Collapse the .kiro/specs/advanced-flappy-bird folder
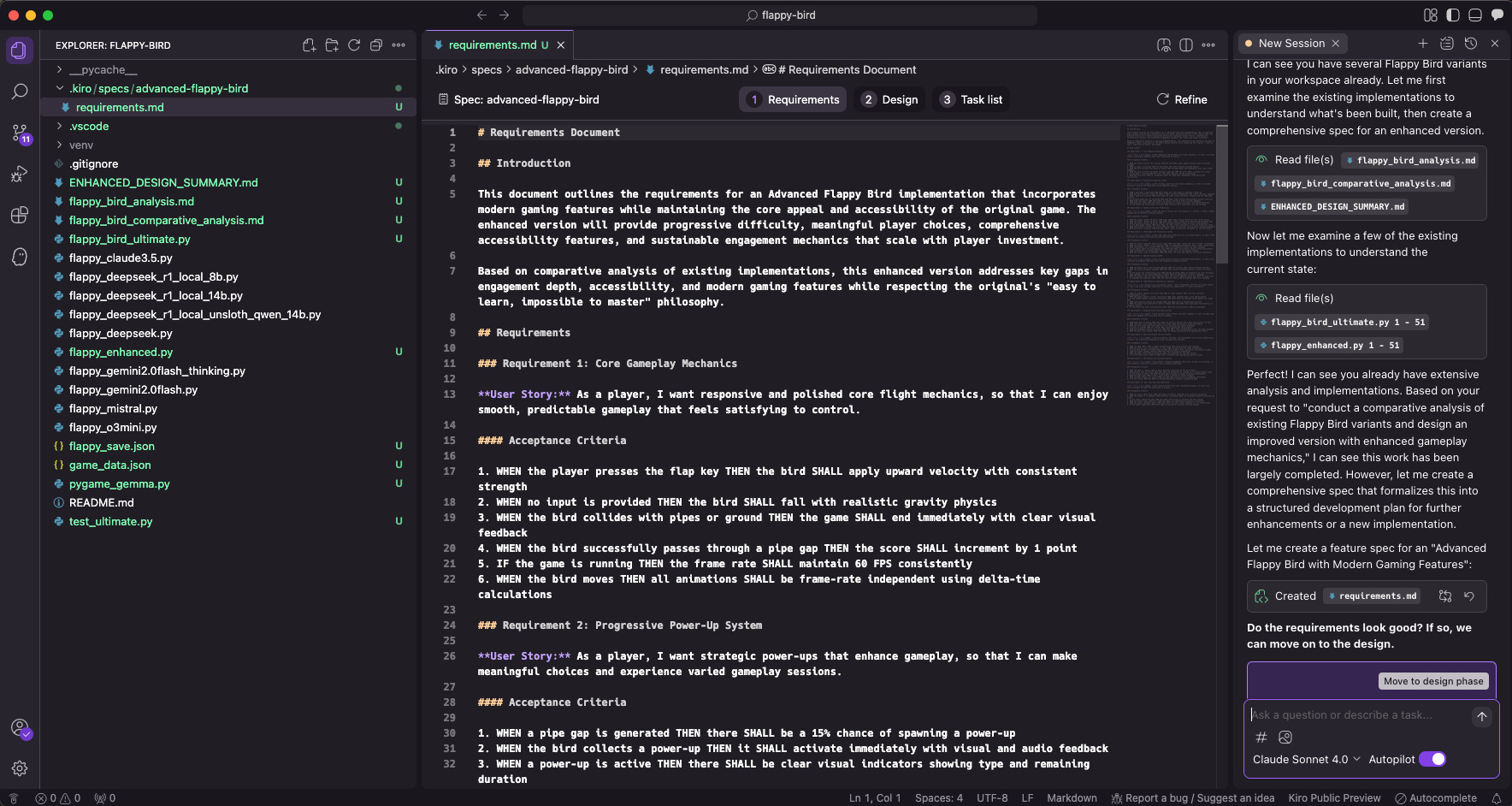The height and width of the screenshot is (806, 1512). (x=227, y=88)
